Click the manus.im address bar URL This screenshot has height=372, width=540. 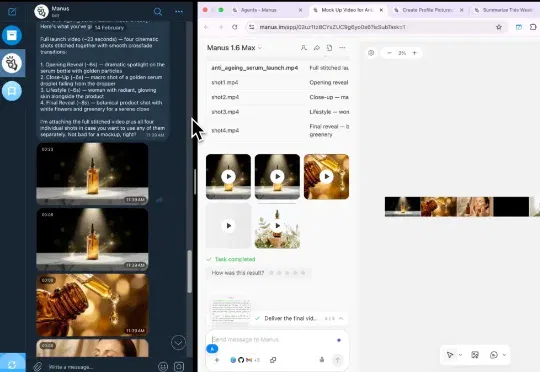pyautogui.click(x=332, y=27)
